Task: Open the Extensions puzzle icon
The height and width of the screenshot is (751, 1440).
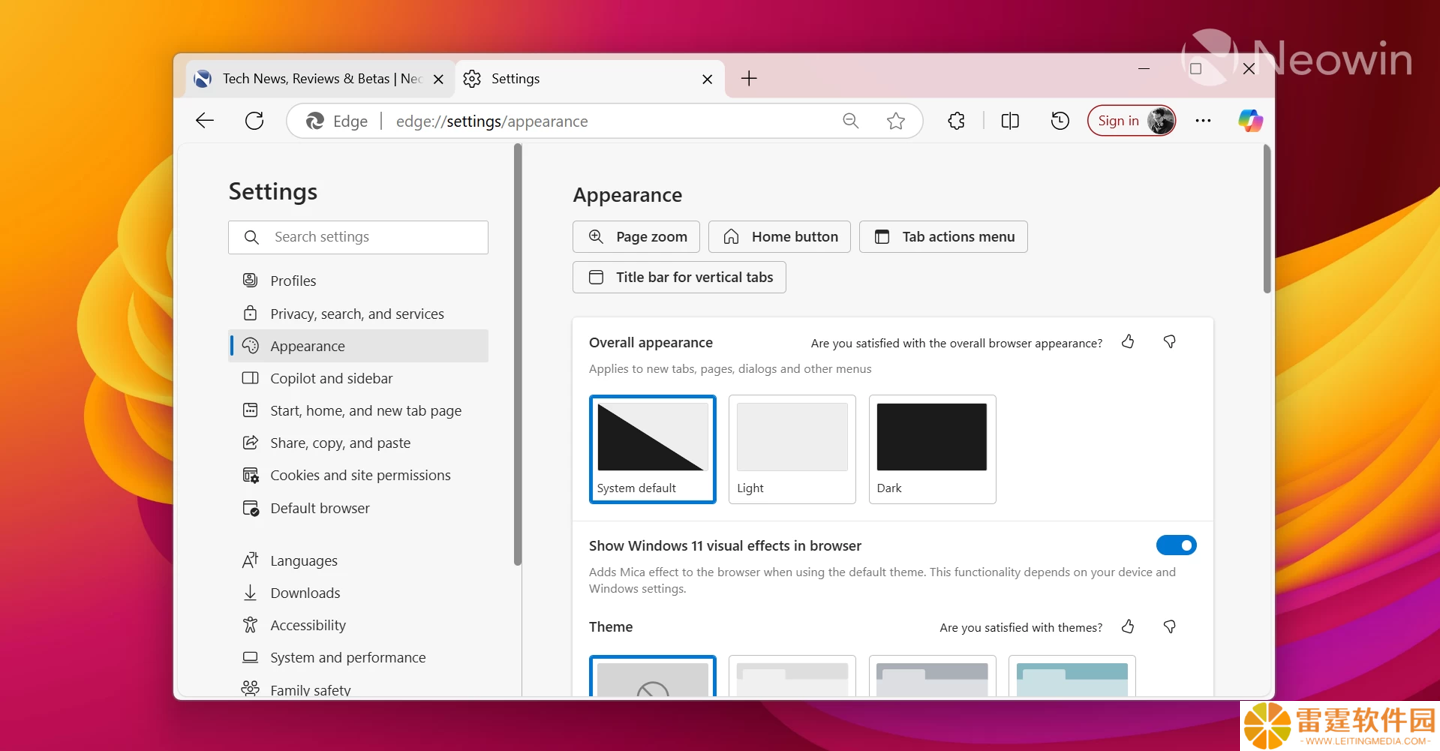Action: tap(957, 121)
